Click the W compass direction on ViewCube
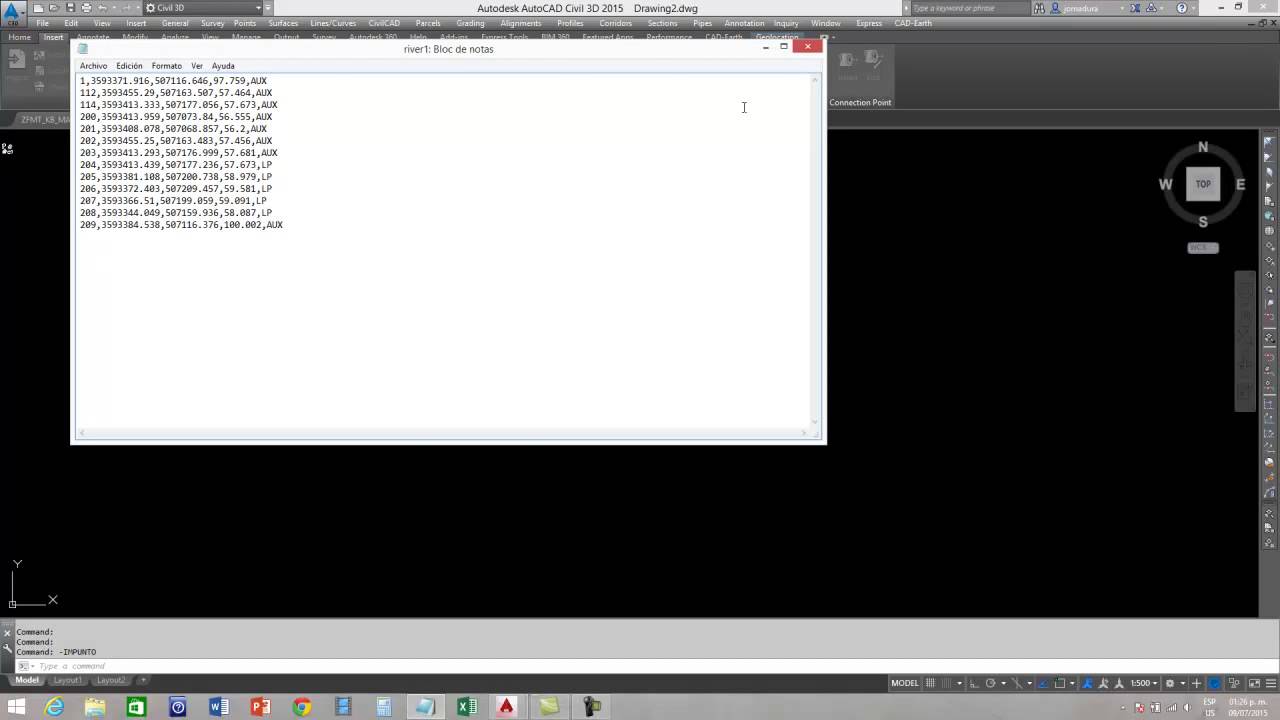The image size is (1280, 720). (1165, 184)
